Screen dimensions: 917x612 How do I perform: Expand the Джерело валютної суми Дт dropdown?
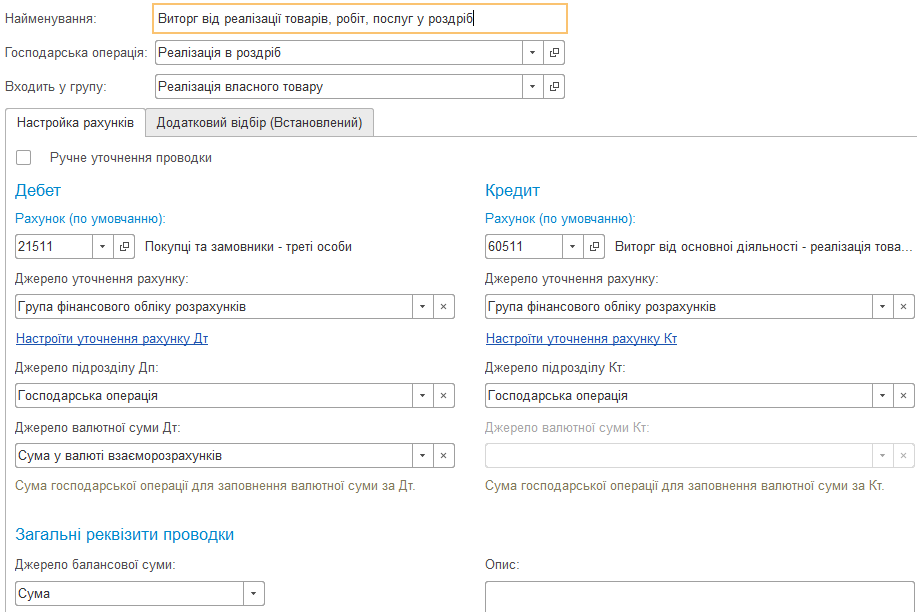(x=423, y=456)
